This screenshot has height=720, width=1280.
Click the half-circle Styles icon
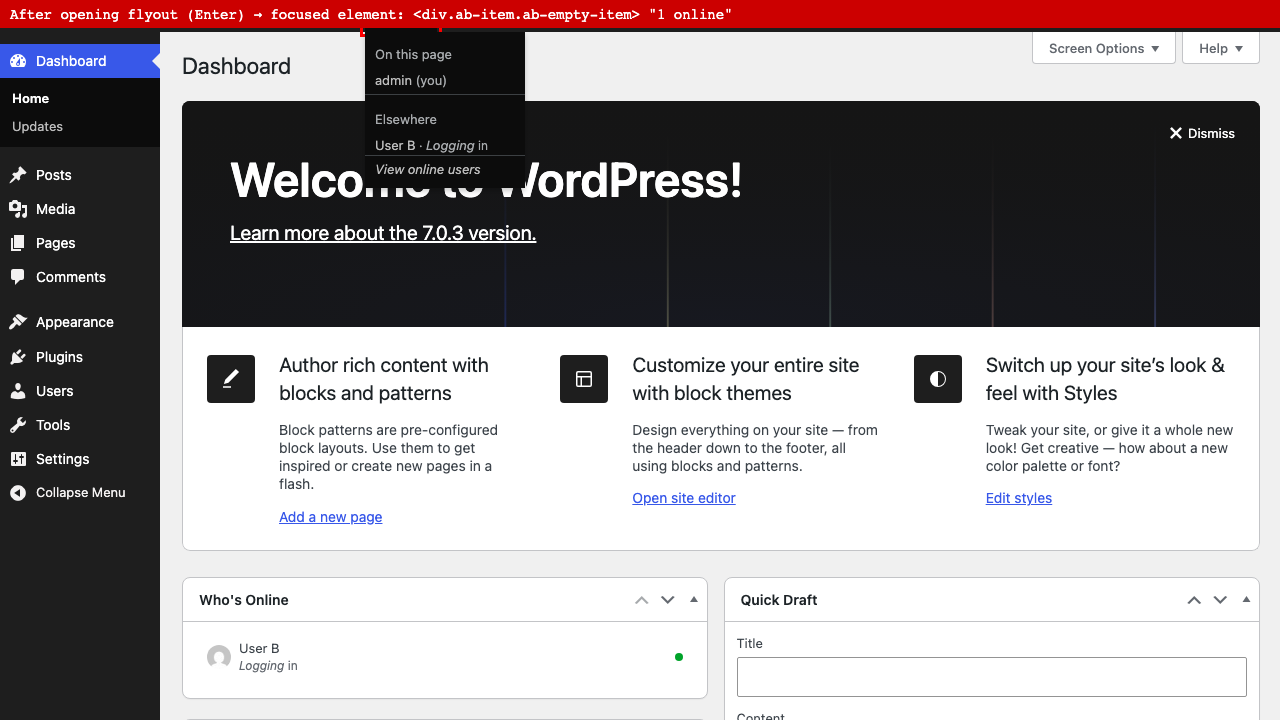[938, 379]
